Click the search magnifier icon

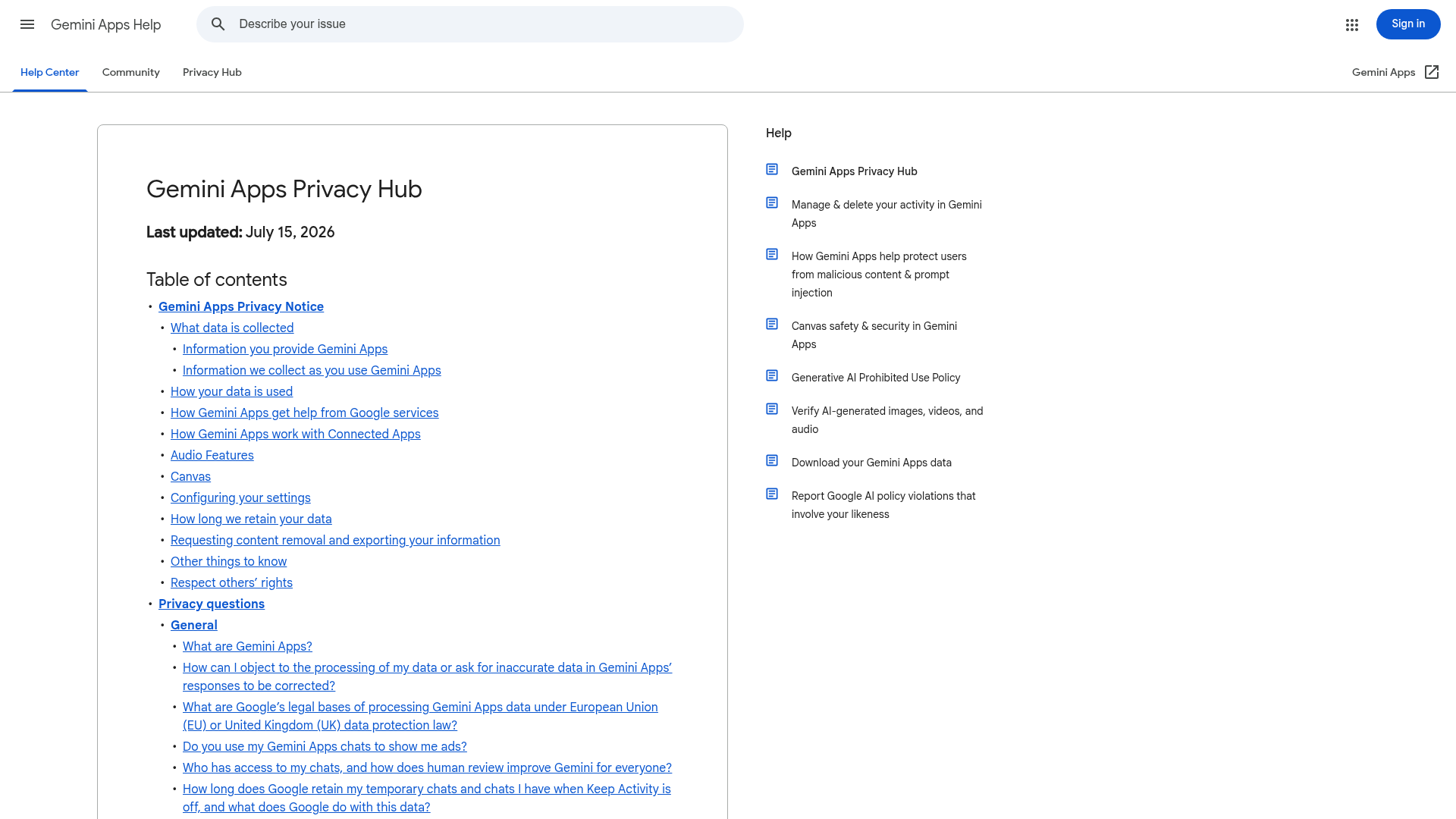pyautogui.click(x=218, y=24)
